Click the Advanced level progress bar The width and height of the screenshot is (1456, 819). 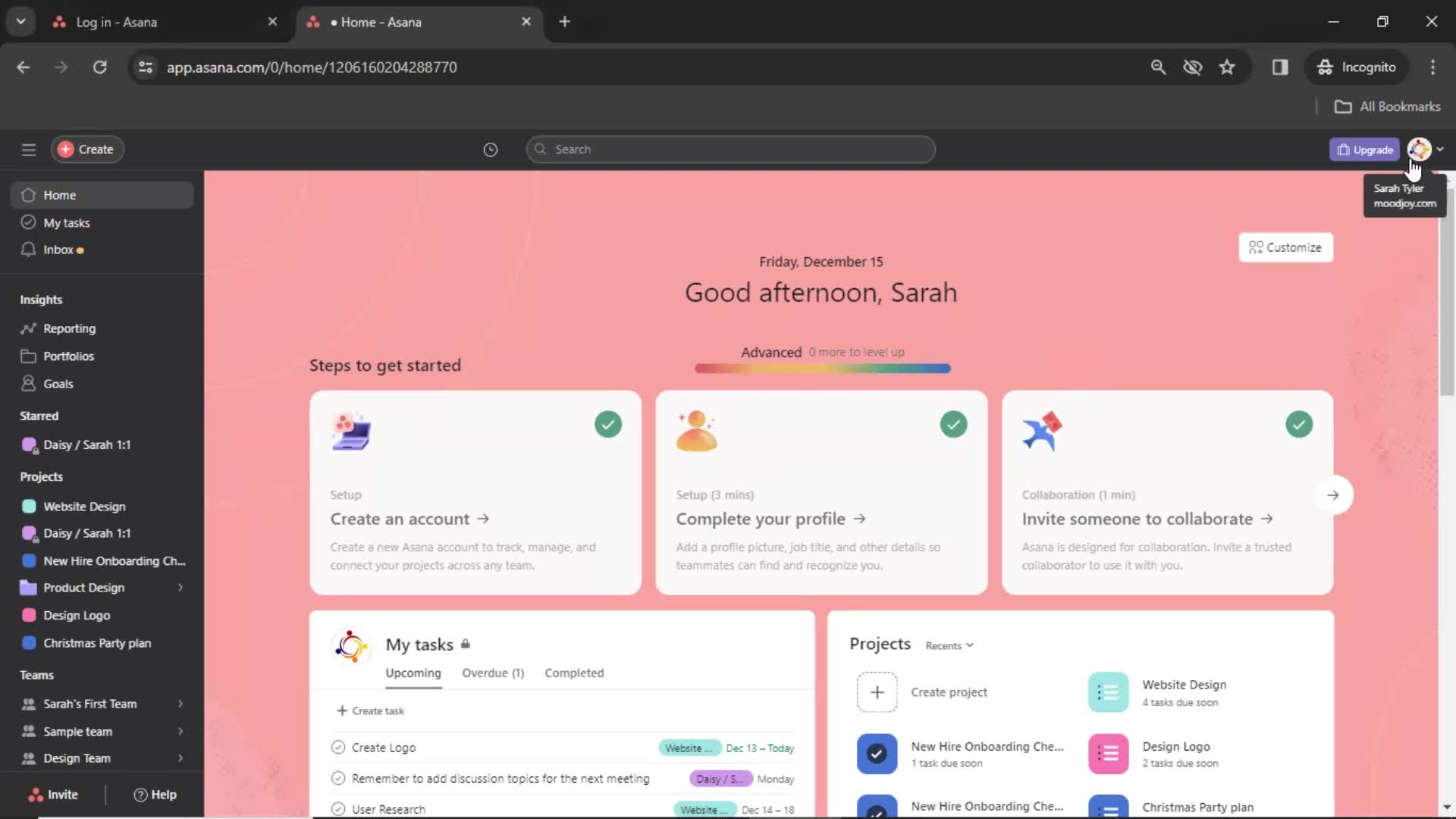822,369
